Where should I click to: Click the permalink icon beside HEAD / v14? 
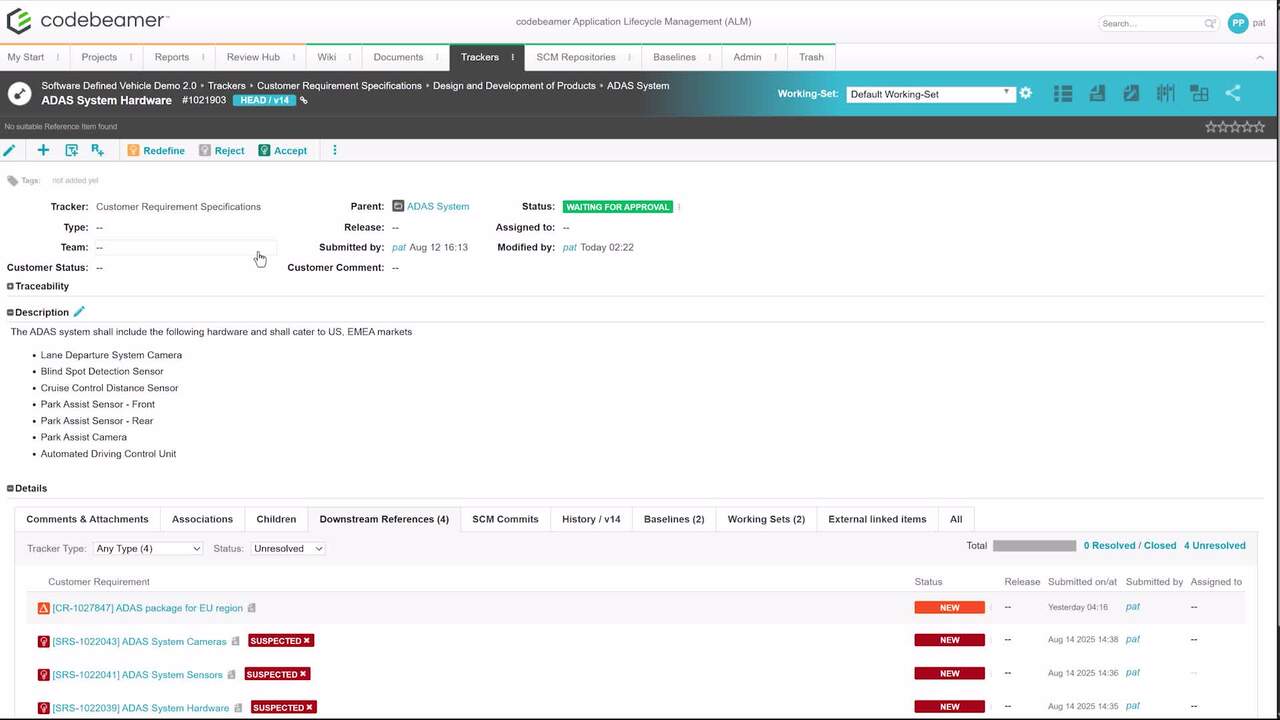pos(304,101)
